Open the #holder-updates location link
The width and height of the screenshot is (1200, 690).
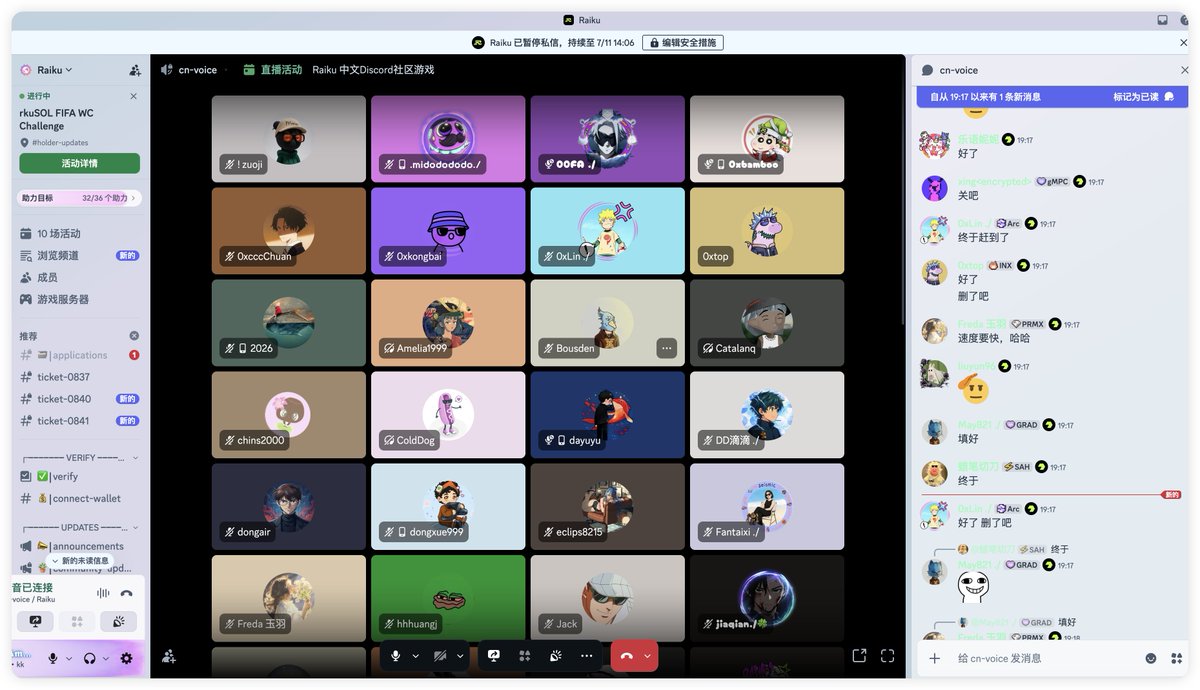[x=60, y=143]
